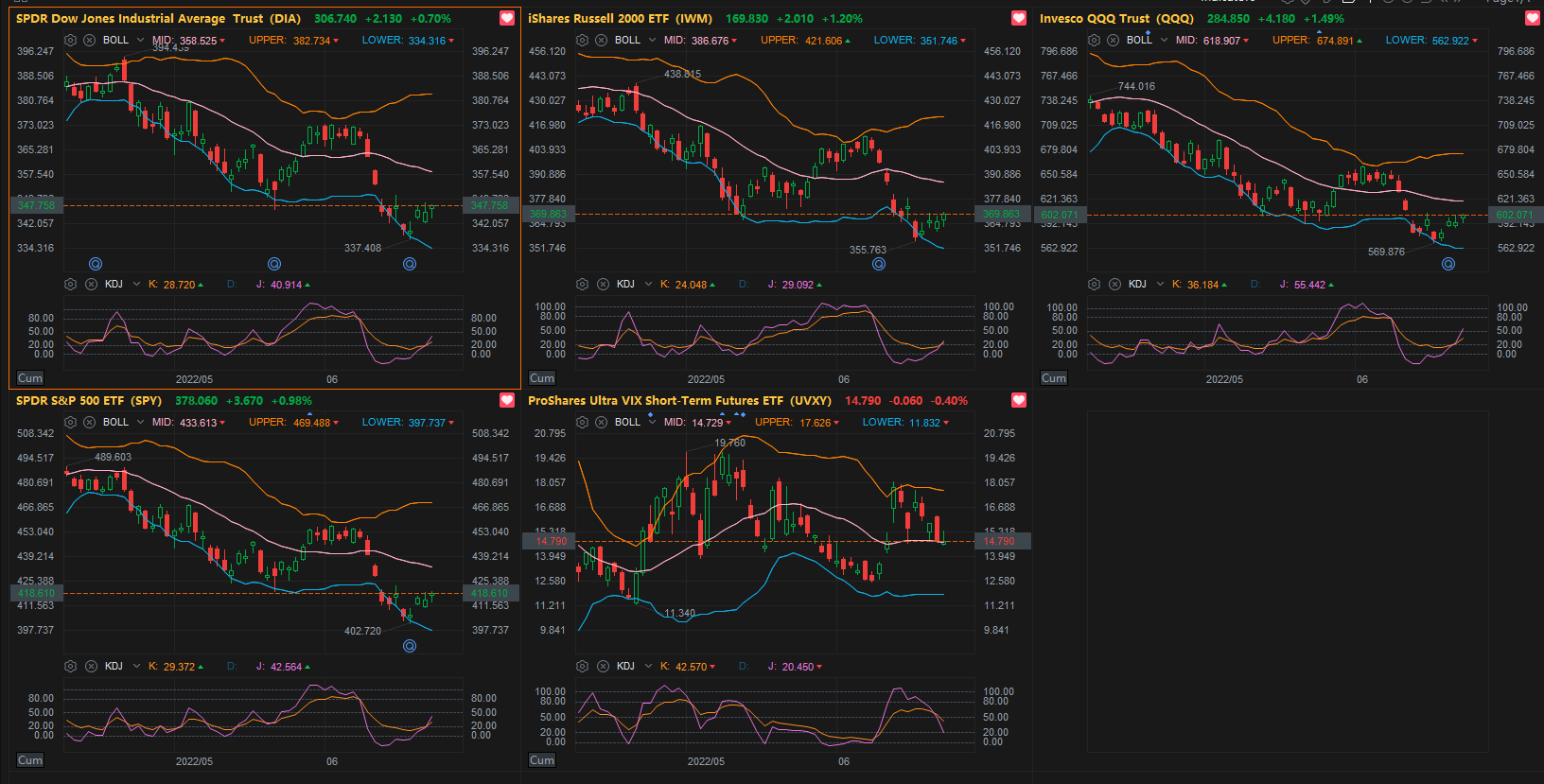
Task: Open KDJ settings gear on QQQ chart
Action: pos(1094,285)
